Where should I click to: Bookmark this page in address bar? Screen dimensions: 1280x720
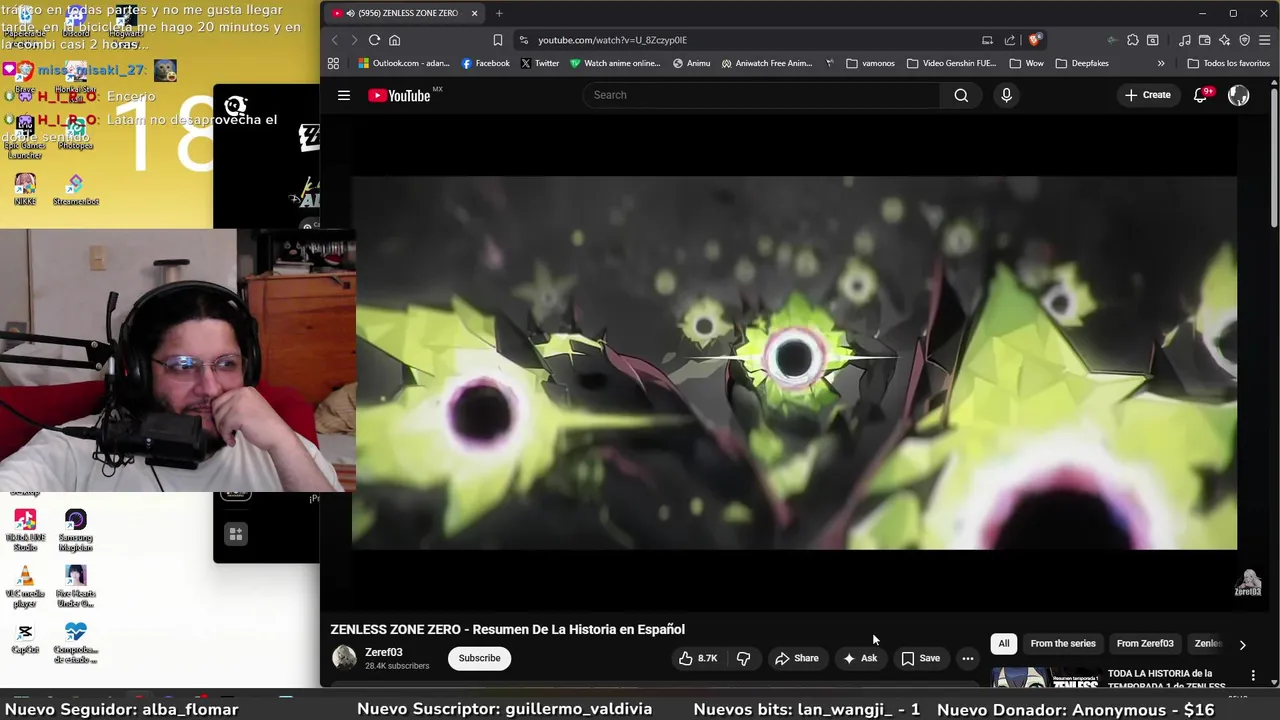pos(497,40)
